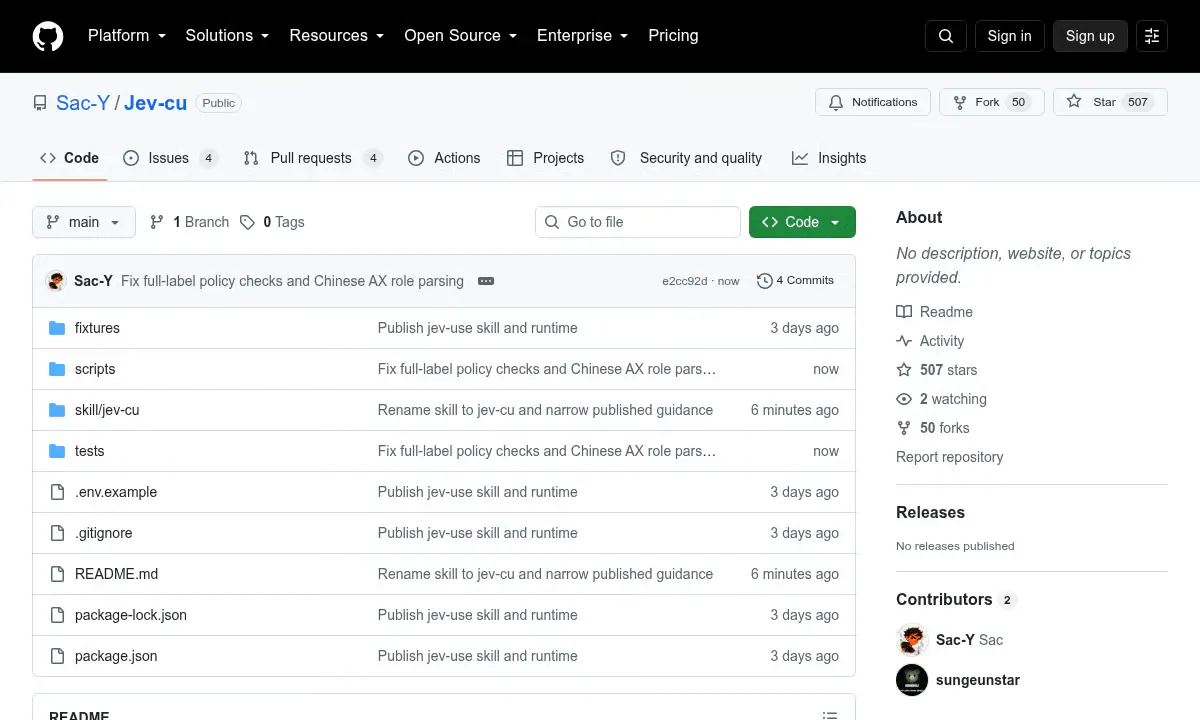Open sungeunstar contributor profile
Viewport: 1200px width, 720px height.
pos(978,680)
